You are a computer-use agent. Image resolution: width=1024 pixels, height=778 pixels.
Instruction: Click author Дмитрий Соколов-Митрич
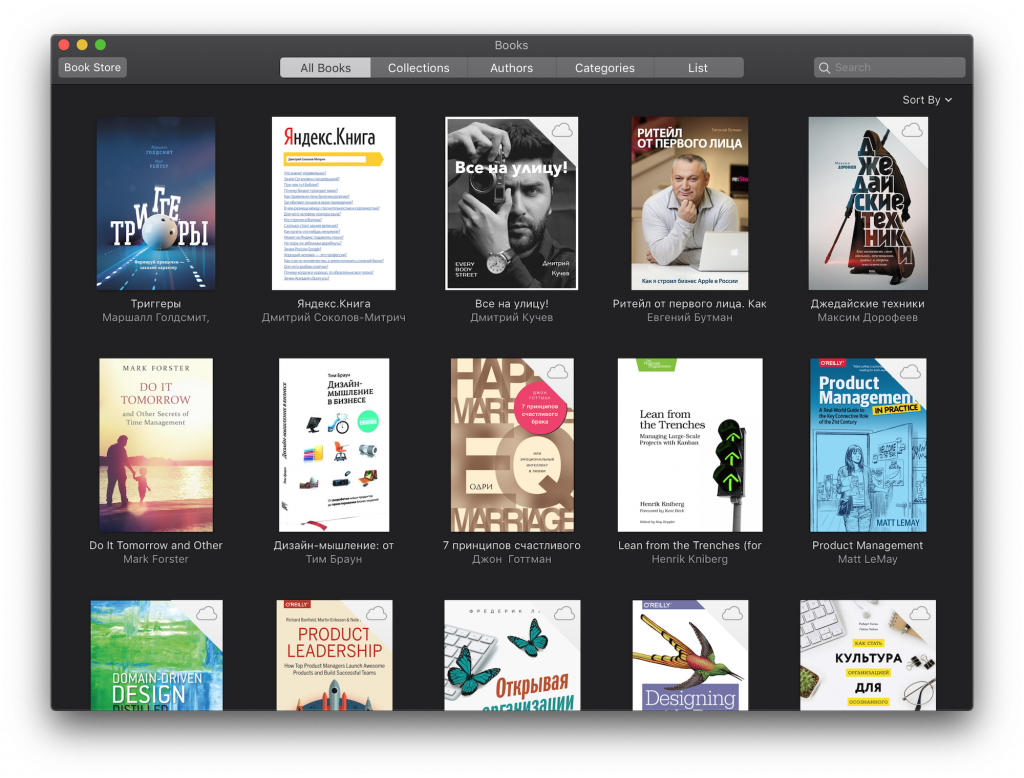[334, 317]
